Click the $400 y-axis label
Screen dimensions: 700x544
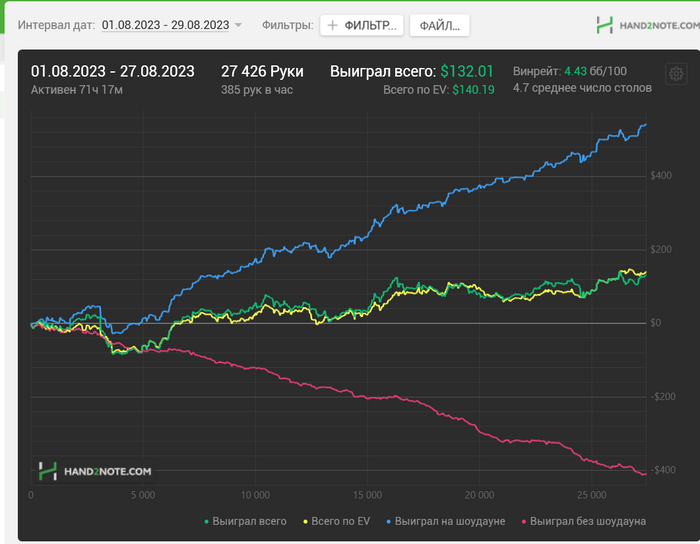pyautogui.click(x=661, y=176)
